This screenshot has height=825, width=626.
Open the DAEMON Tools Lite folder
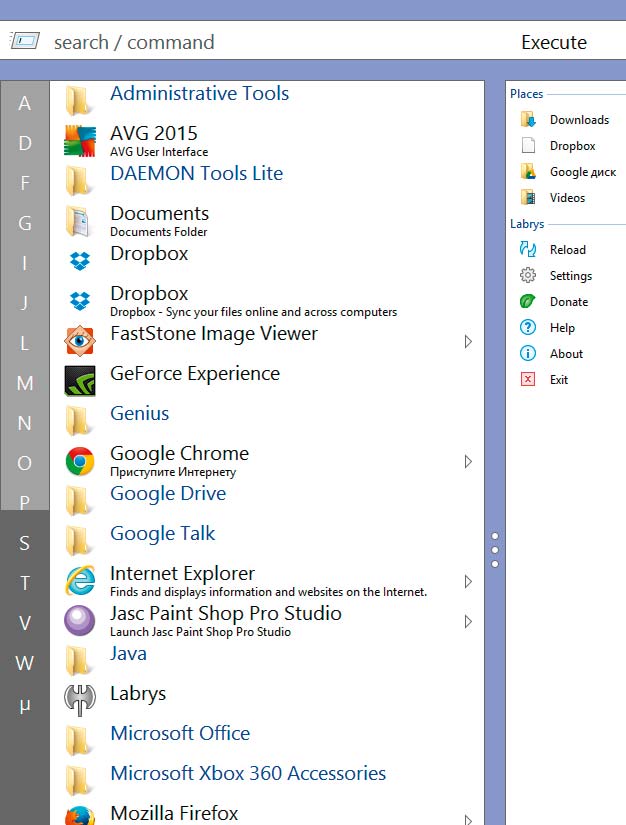tap(196, 173)
